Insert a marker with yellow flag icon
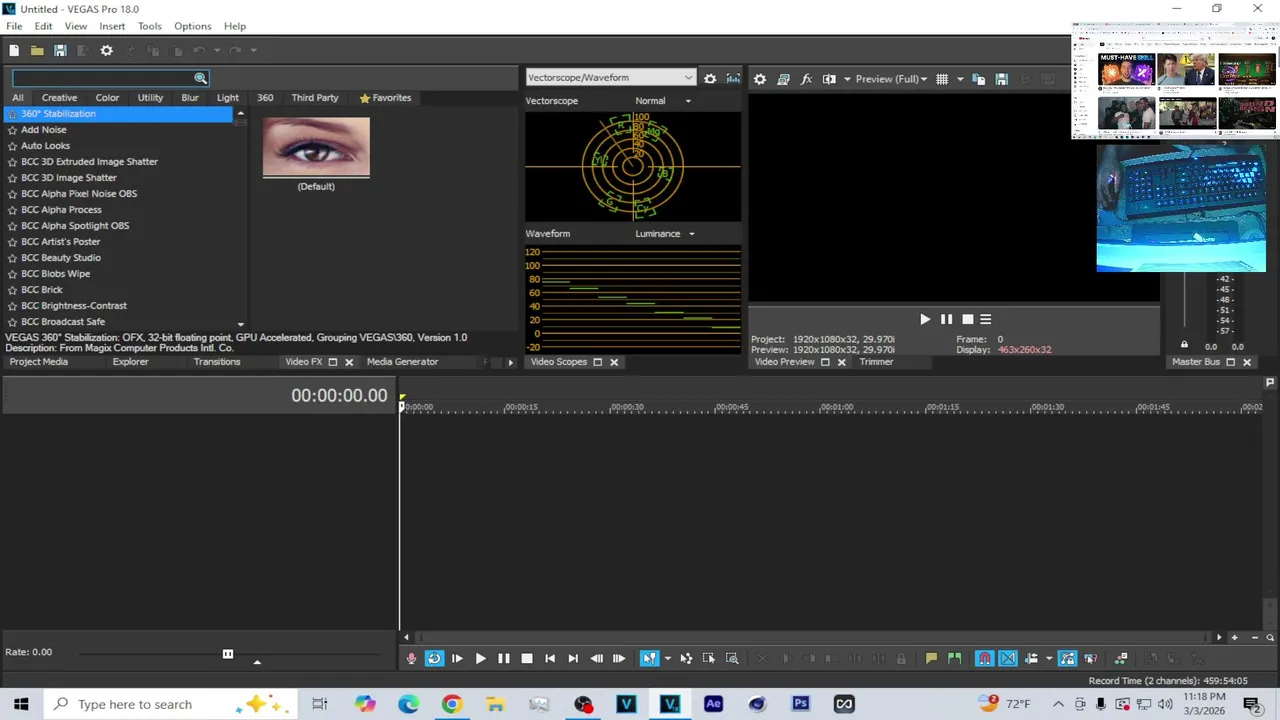Screen dimensions: 1280x720 click(x=931, y=658)
